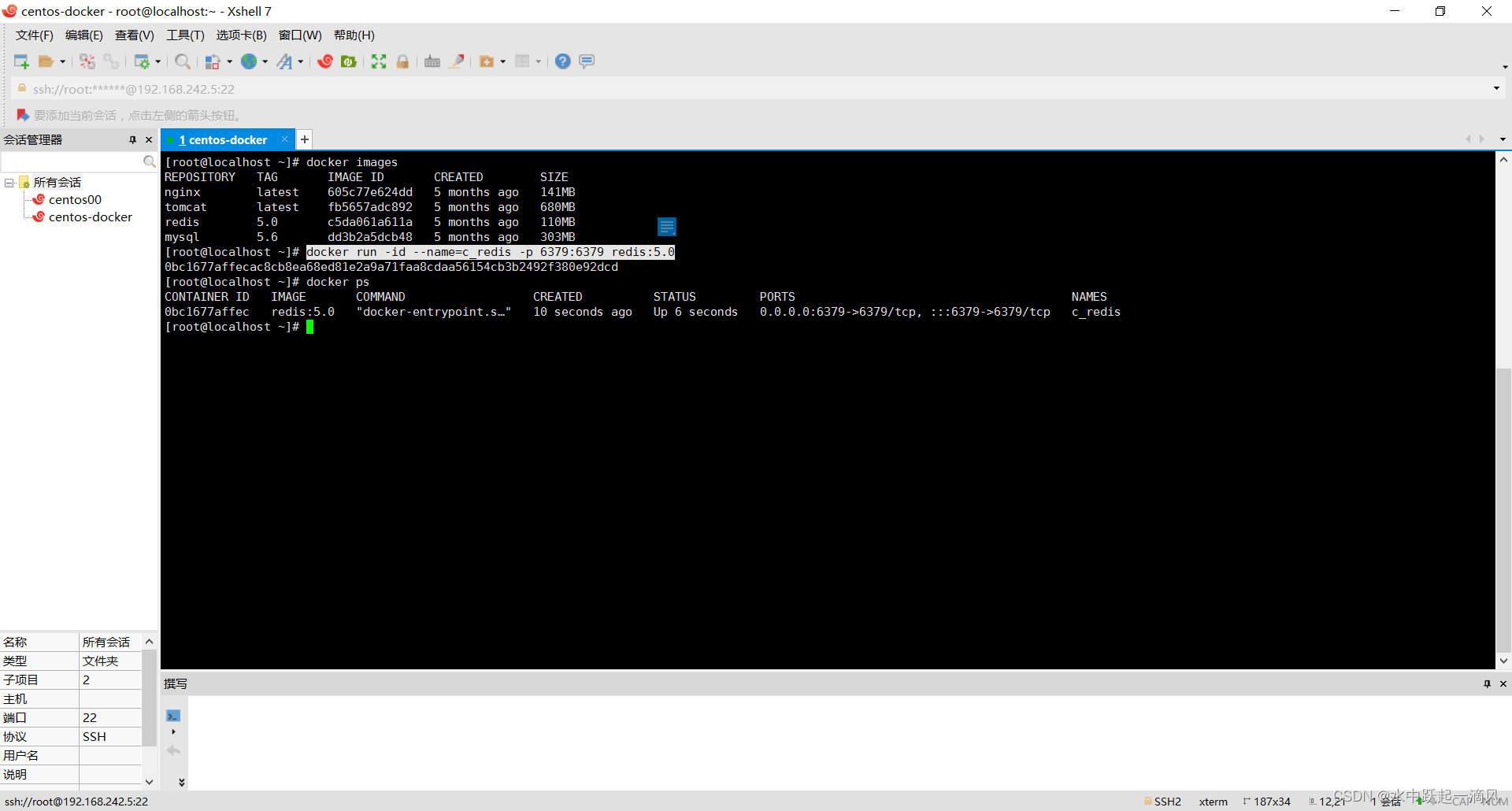Screen dimensions: 1512x811
Task: Open the feedback chat bubble icon
Action: point(587,61)
